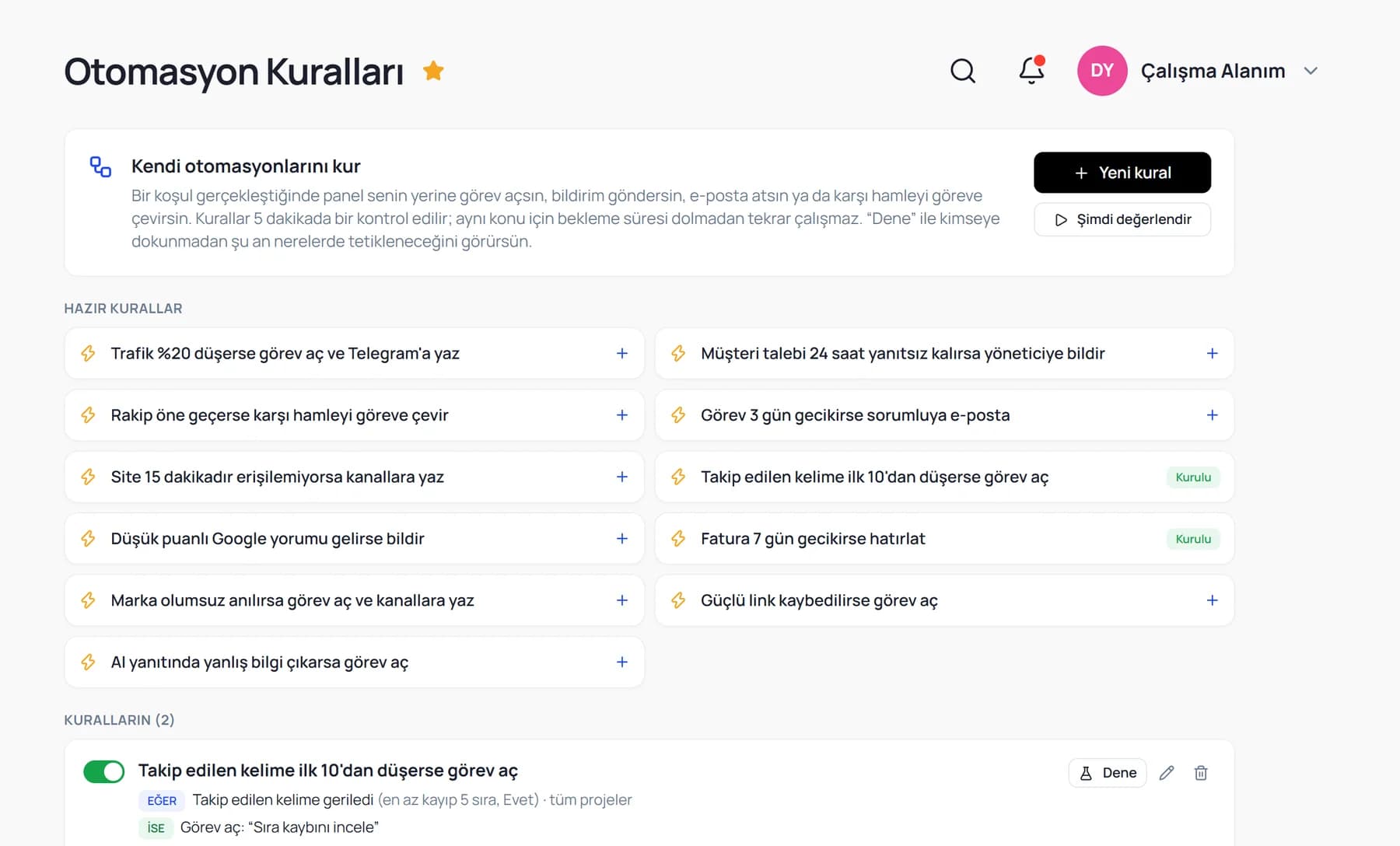The width and height of the screenshot is (1400, 846).
Task: Open the search magnifier icon
Action: click(963, 71)
